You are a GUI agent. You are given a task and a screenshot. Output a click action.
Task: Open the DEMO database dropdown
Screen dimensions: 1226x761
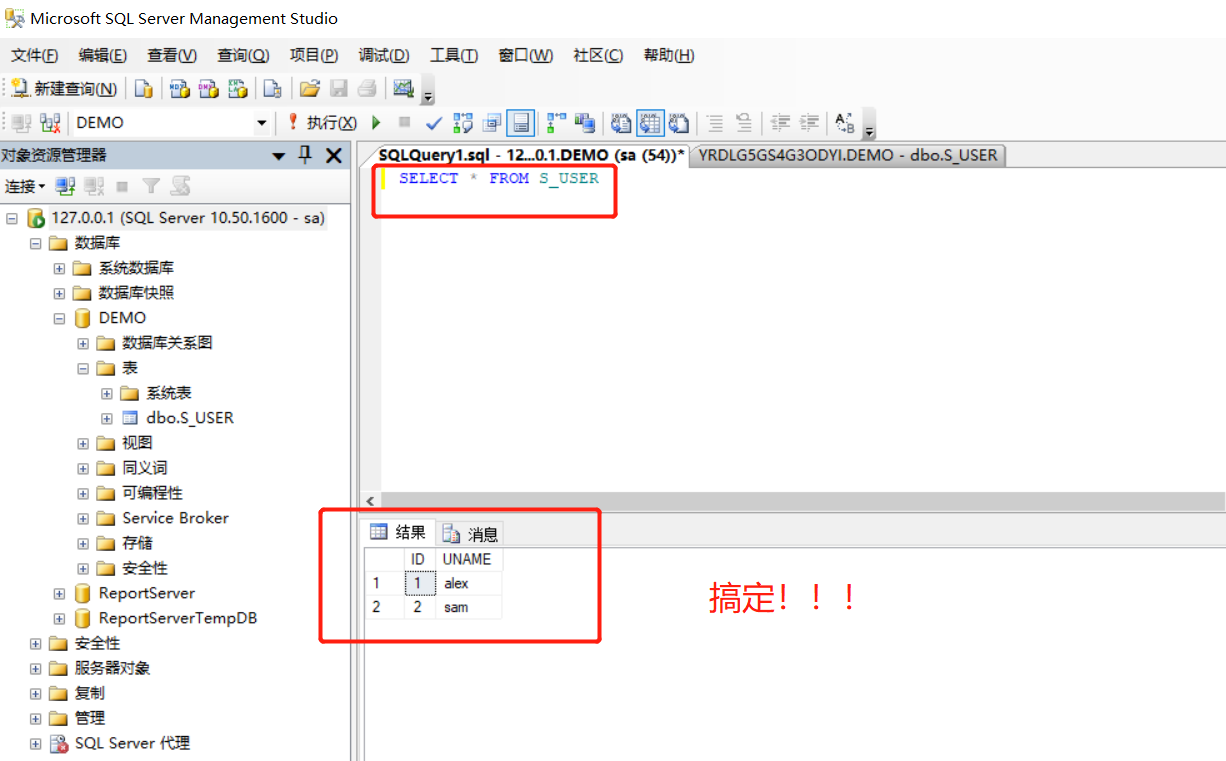tap(262, 123)
